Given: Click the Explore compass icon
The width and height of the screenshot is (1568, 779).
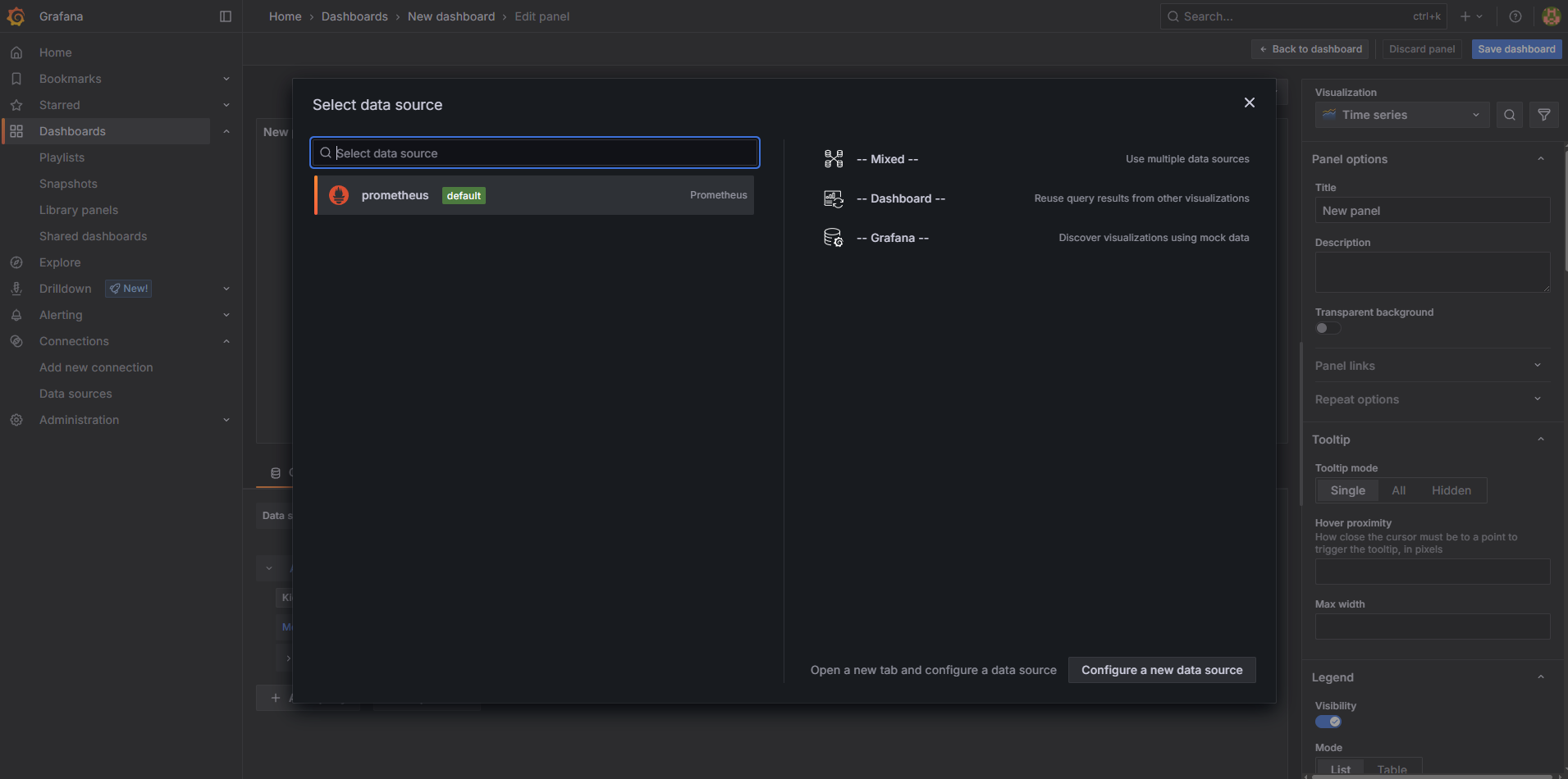Looking at the screenshot, I should pos(16,262).
